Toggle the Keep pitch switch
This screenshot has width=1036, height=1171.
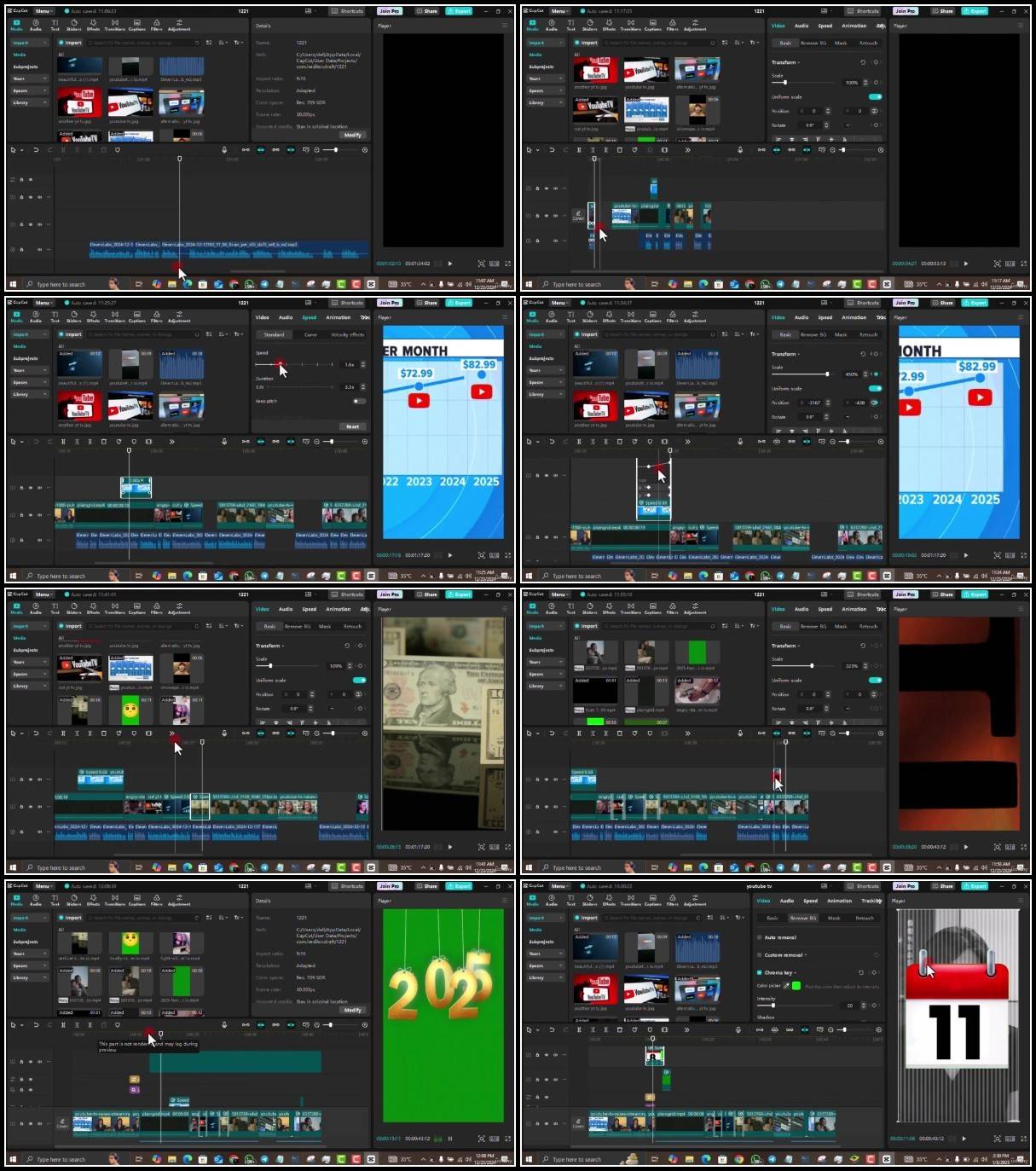[359, 401]
